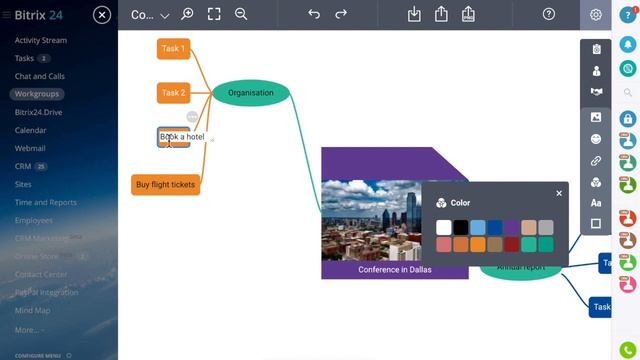Pick the gray color swatch
The height and width of the screenshot is (360, 640).
click(x=546, y=227)
